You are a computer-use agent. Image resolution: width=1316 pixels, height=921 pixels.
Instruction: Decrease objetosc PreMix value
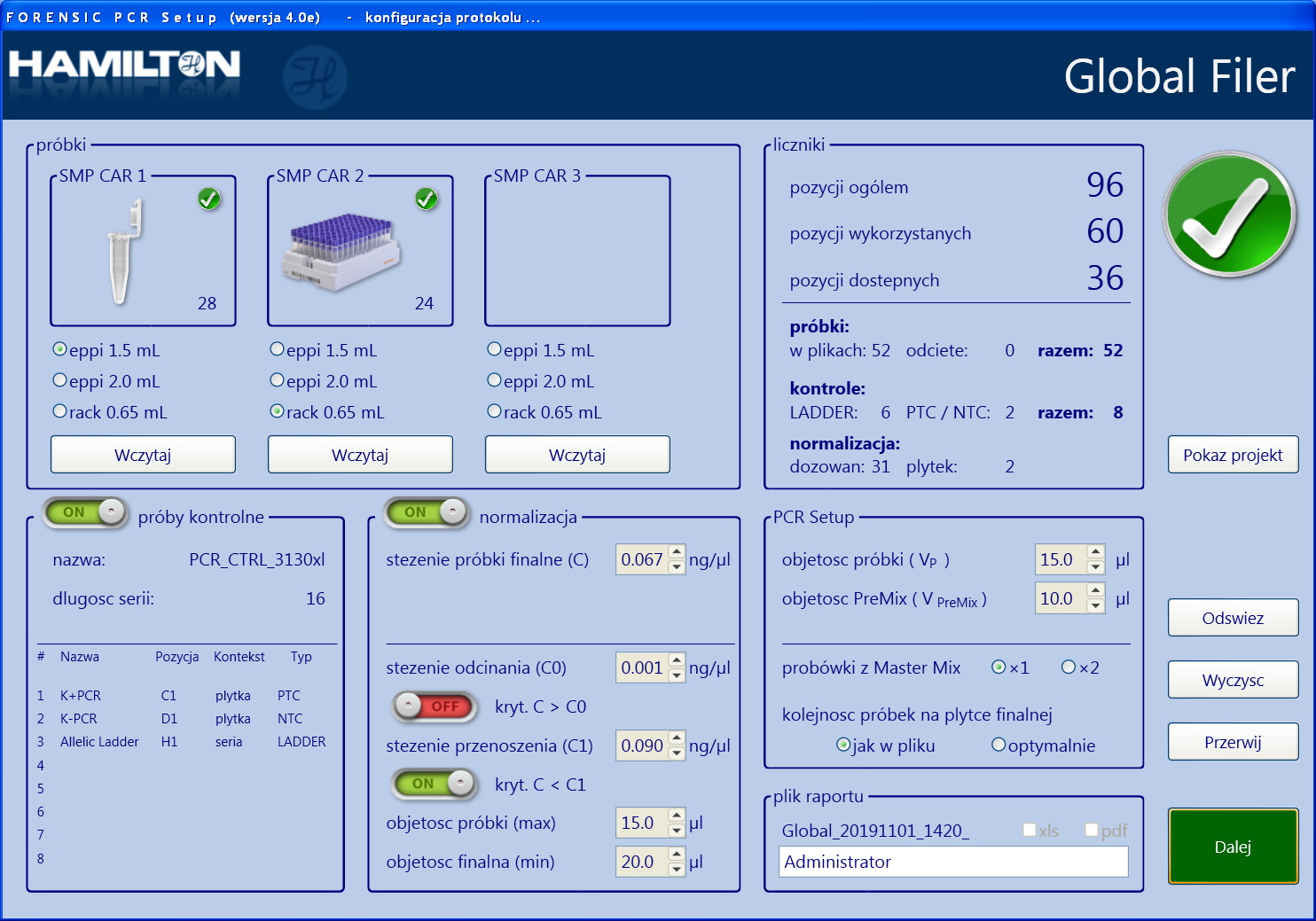coord(1096,606)
